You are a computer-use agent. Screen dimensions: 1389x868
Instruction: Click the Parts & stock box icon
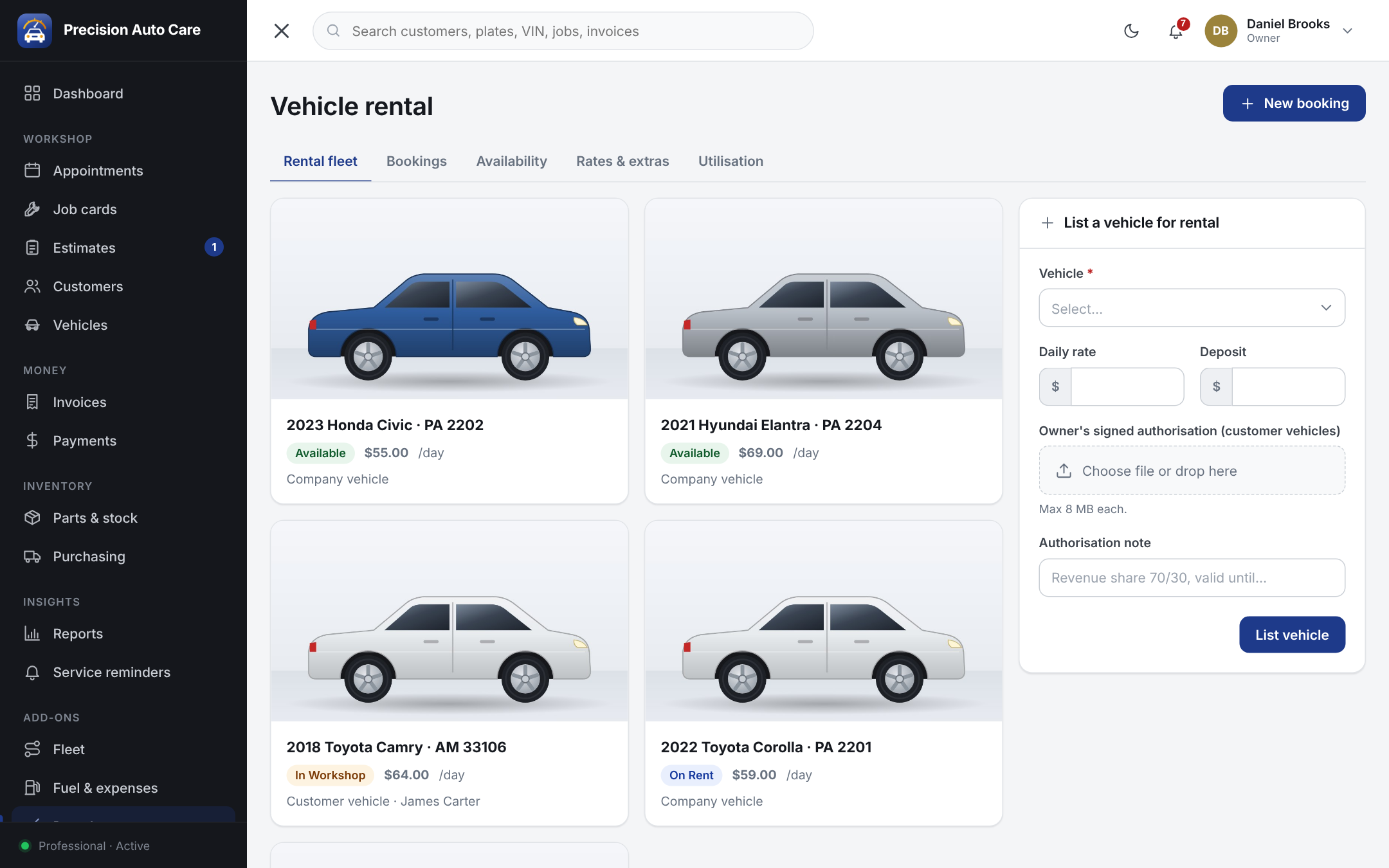point(32,518)
